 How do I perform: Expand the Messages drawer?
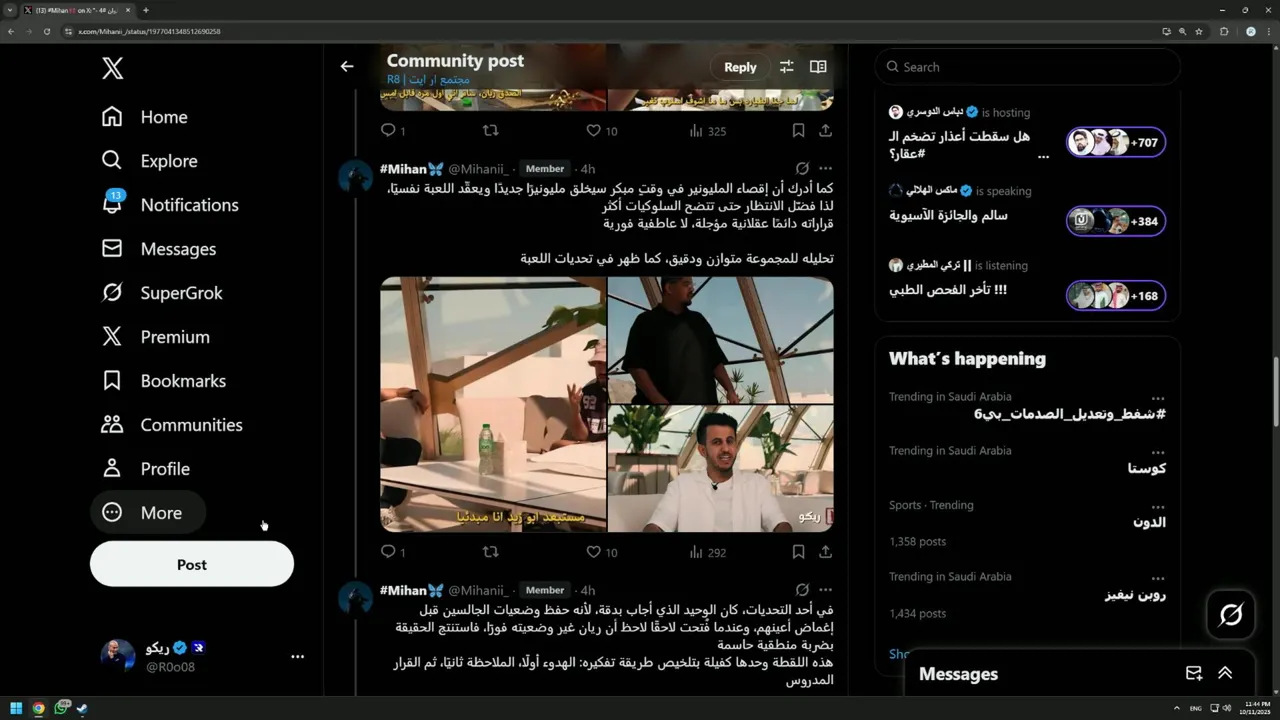1225,674
